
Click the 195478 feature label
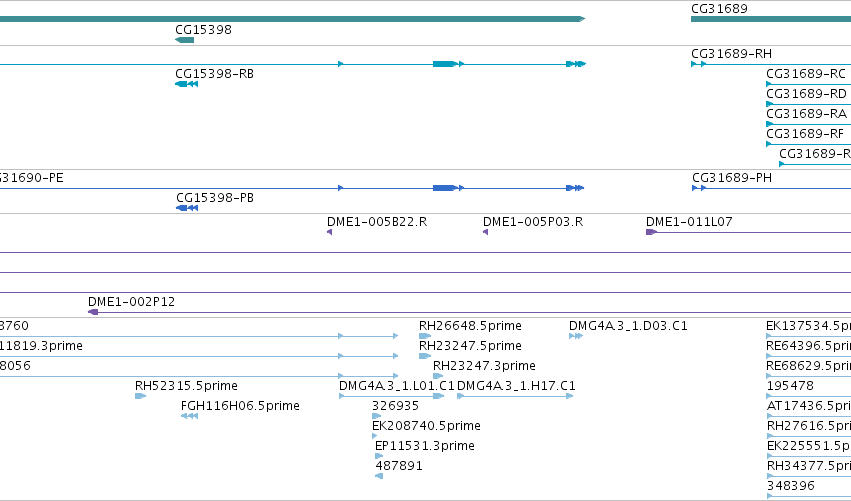tap(790, 386)
